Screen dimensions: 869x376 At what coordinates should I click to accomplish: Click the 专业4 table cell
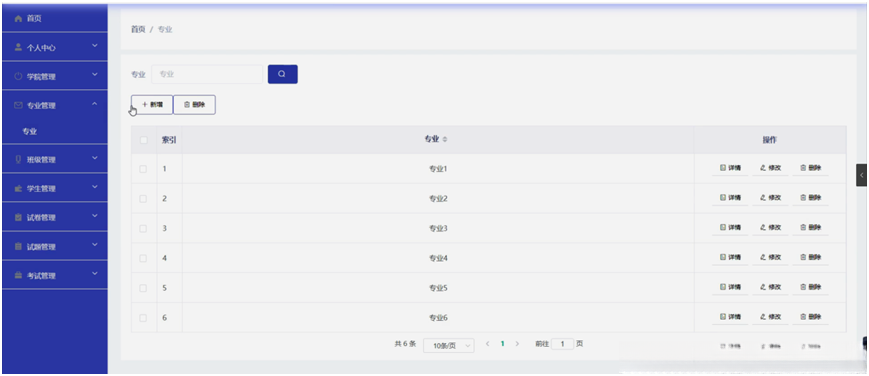(438, 258)
